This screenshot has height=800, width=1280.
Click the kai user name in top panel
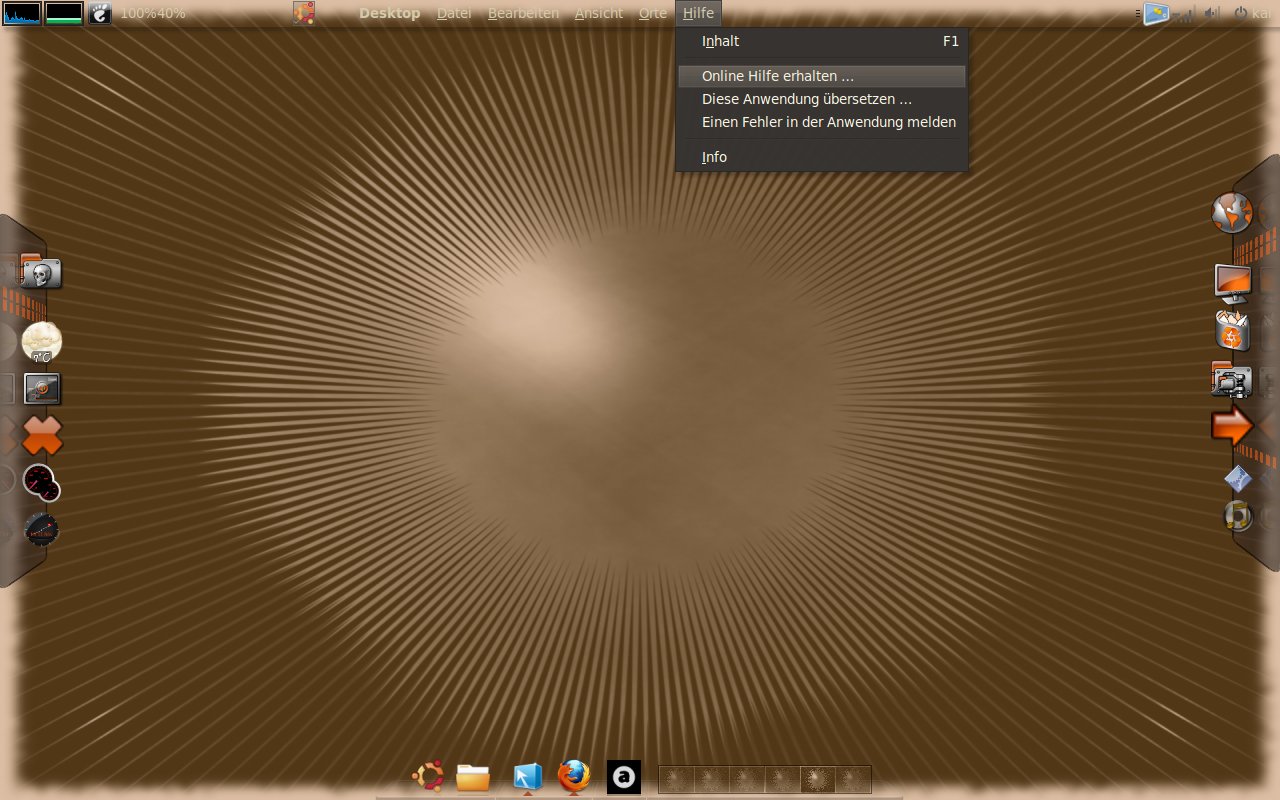[1262, 13]
